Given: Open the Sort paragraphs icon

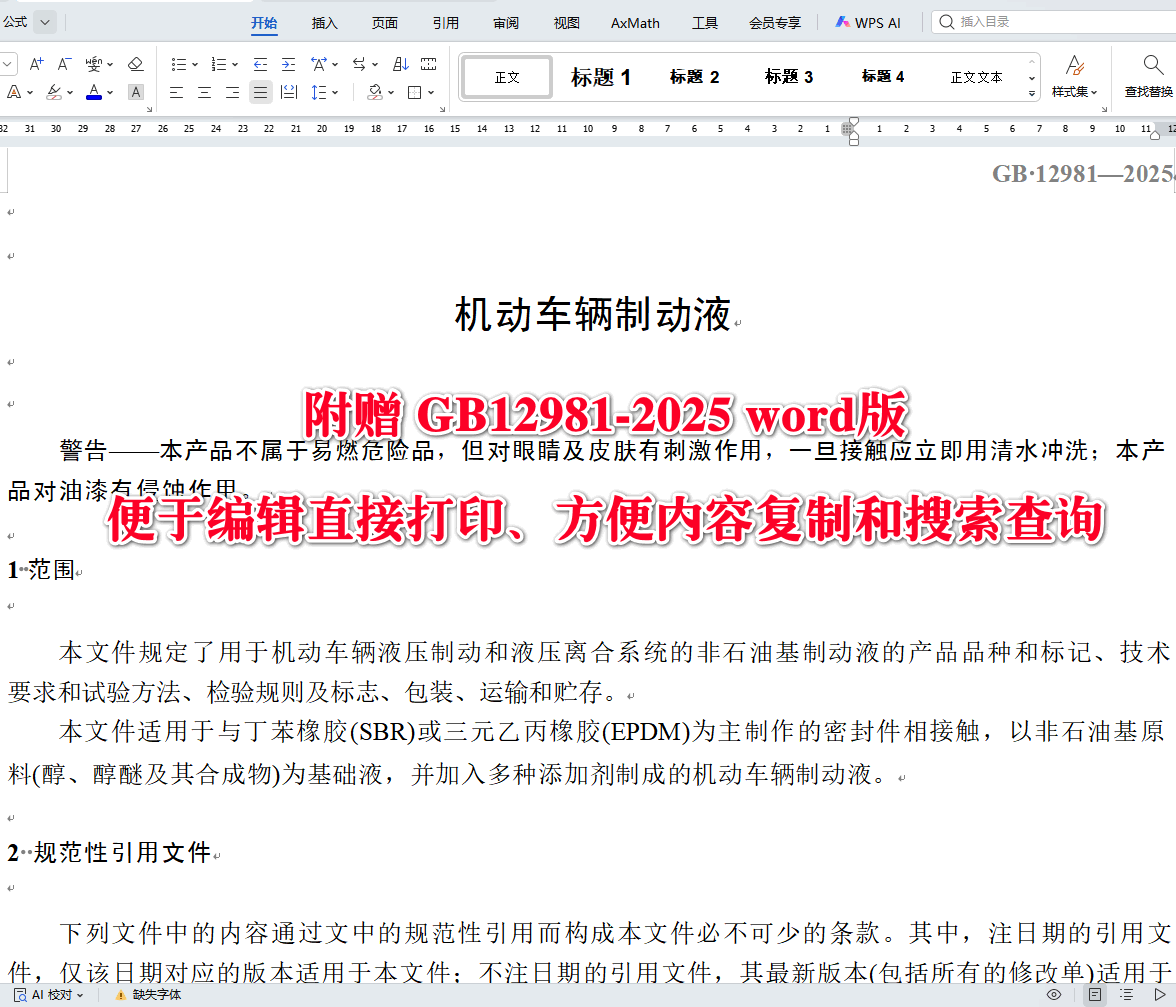Looking at the screenshot, I should 400,64.
